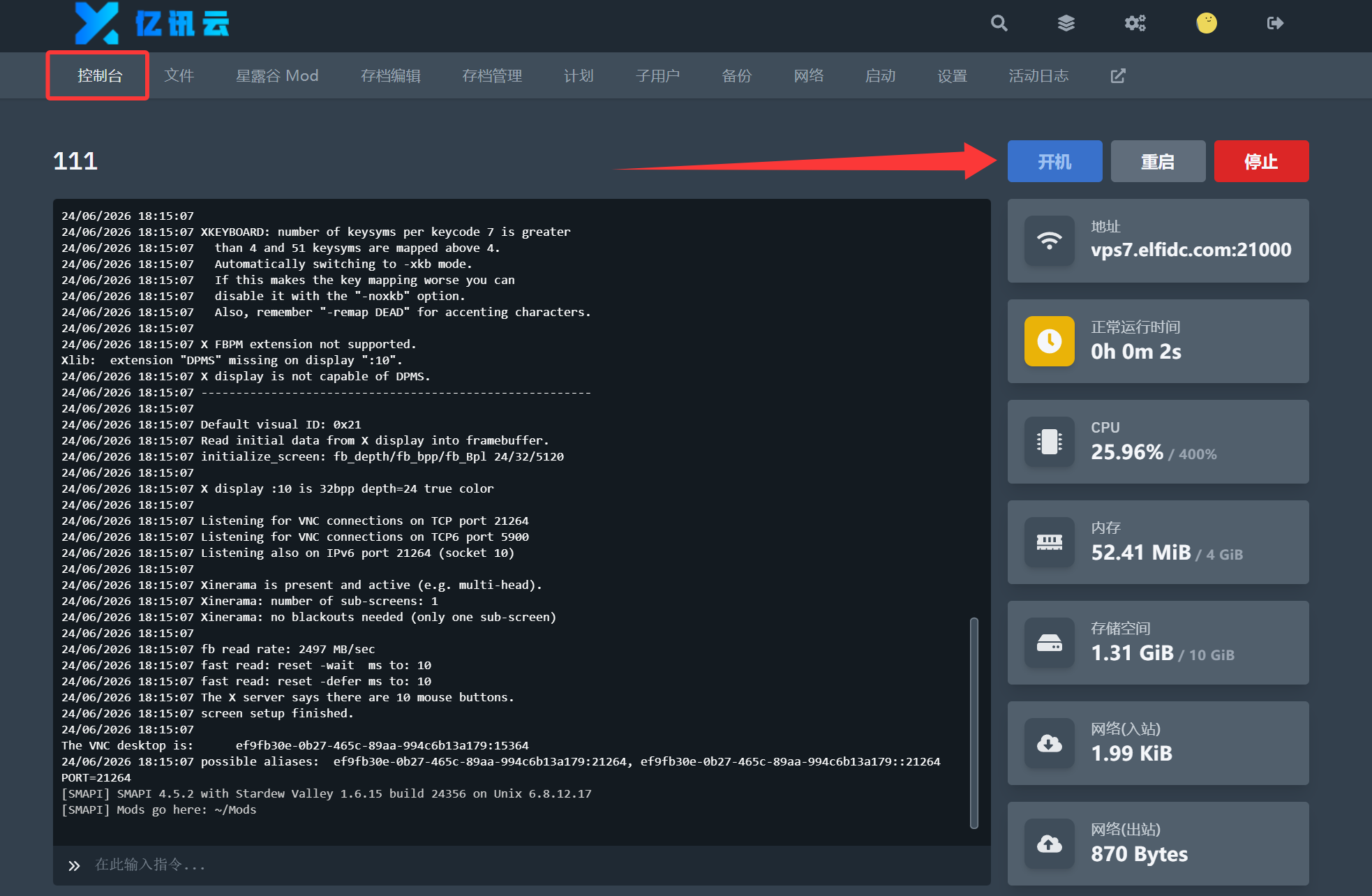Click the wifi address icon
Screen dimensions: 1372x896
[1049, 241]
